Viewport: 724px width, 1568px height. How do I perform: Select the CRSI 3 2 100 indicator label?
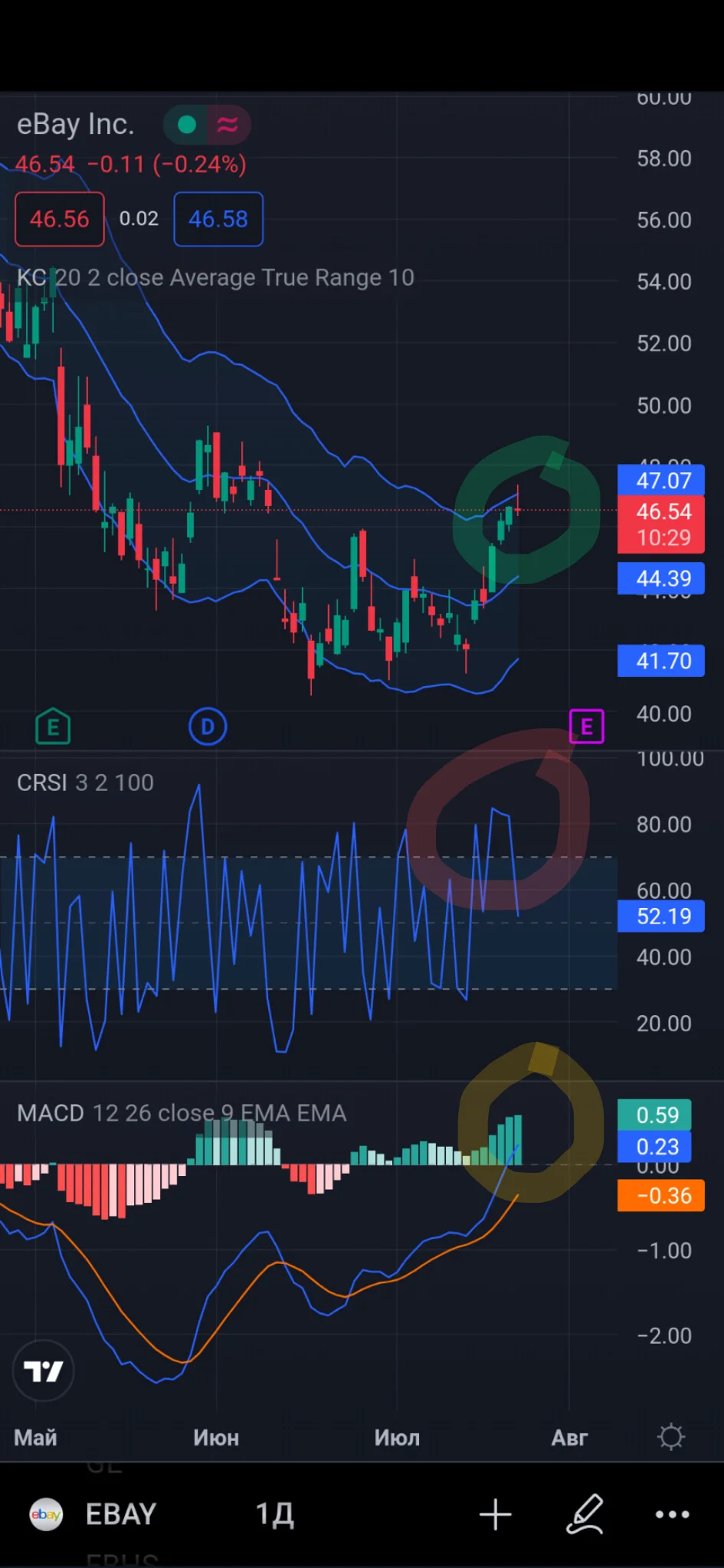click(x=85, y=782)
